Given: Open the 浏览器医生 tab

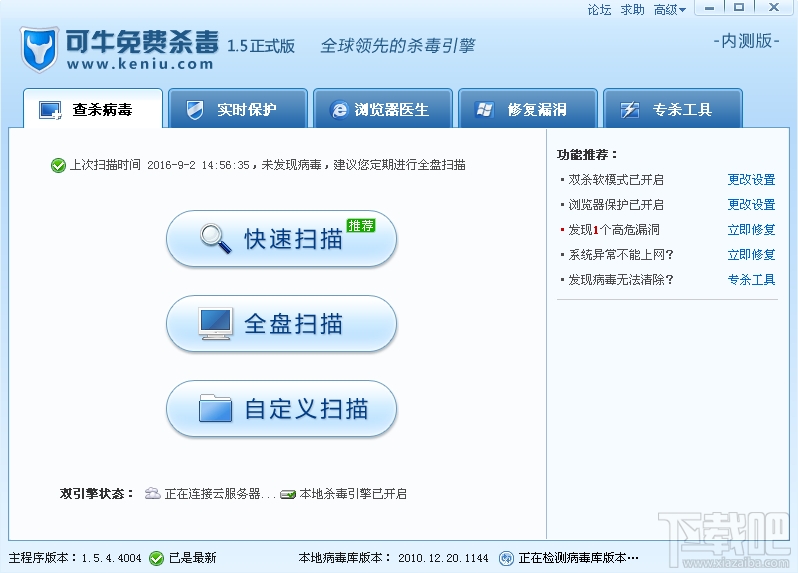Looking at the screenshot, I should pyautogui.click(x=383, y=108).
